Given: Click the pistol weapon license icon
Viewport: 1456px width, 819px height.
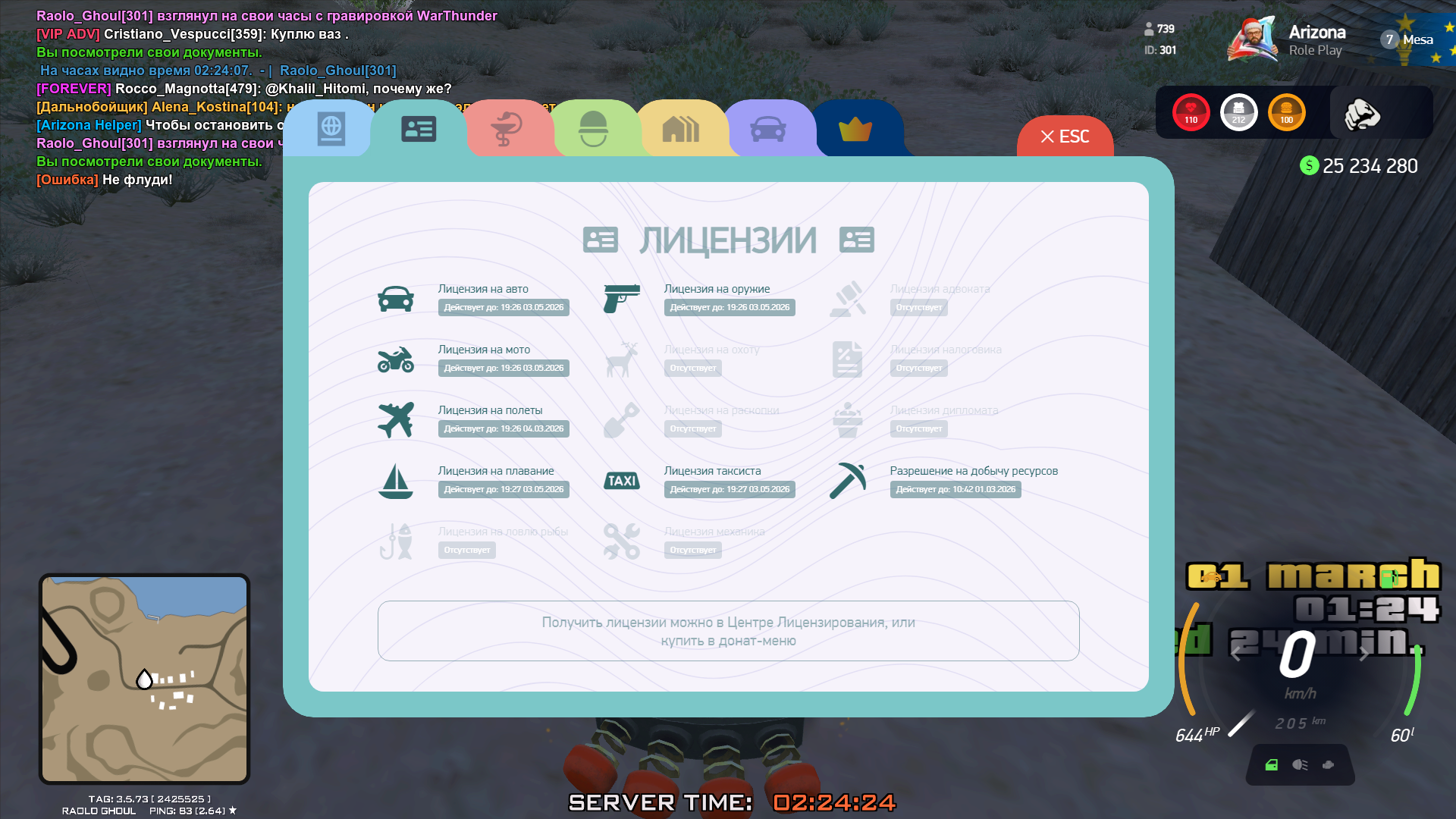Looking at the screenshot, I should (622, 299).
